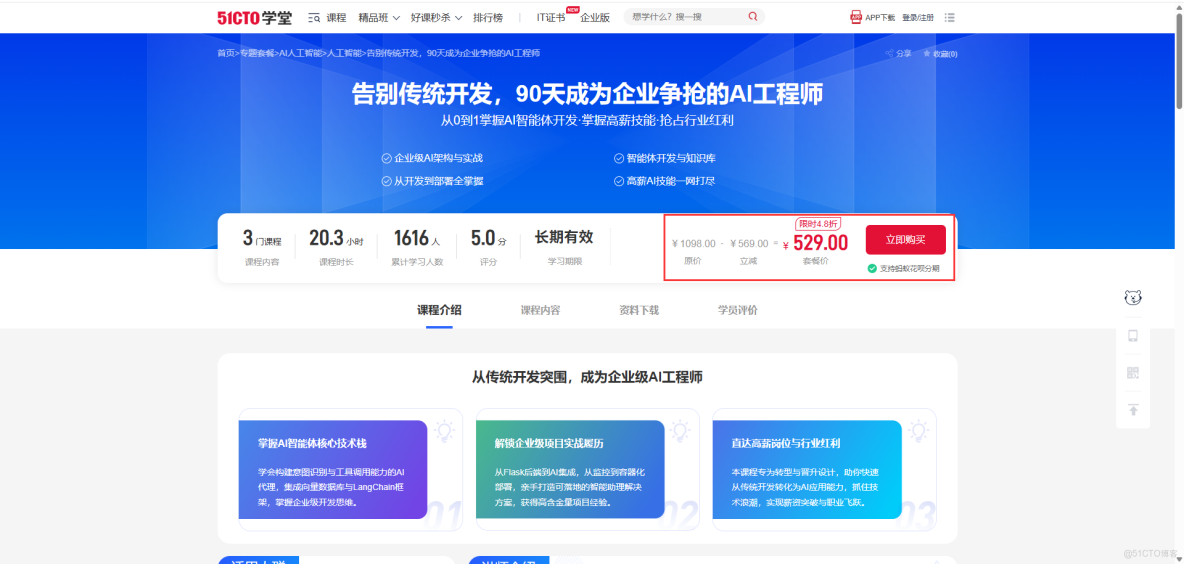Click the checkmark icon beside 从开发到部署全掌握
This screenshot has width=1184, height=564.
387,181
